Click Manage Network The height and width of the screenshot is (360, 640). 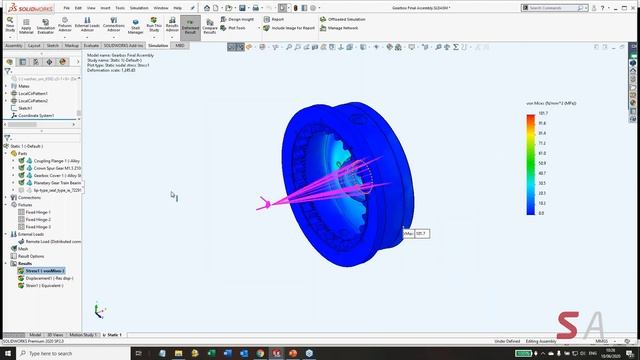pos(339,28)
